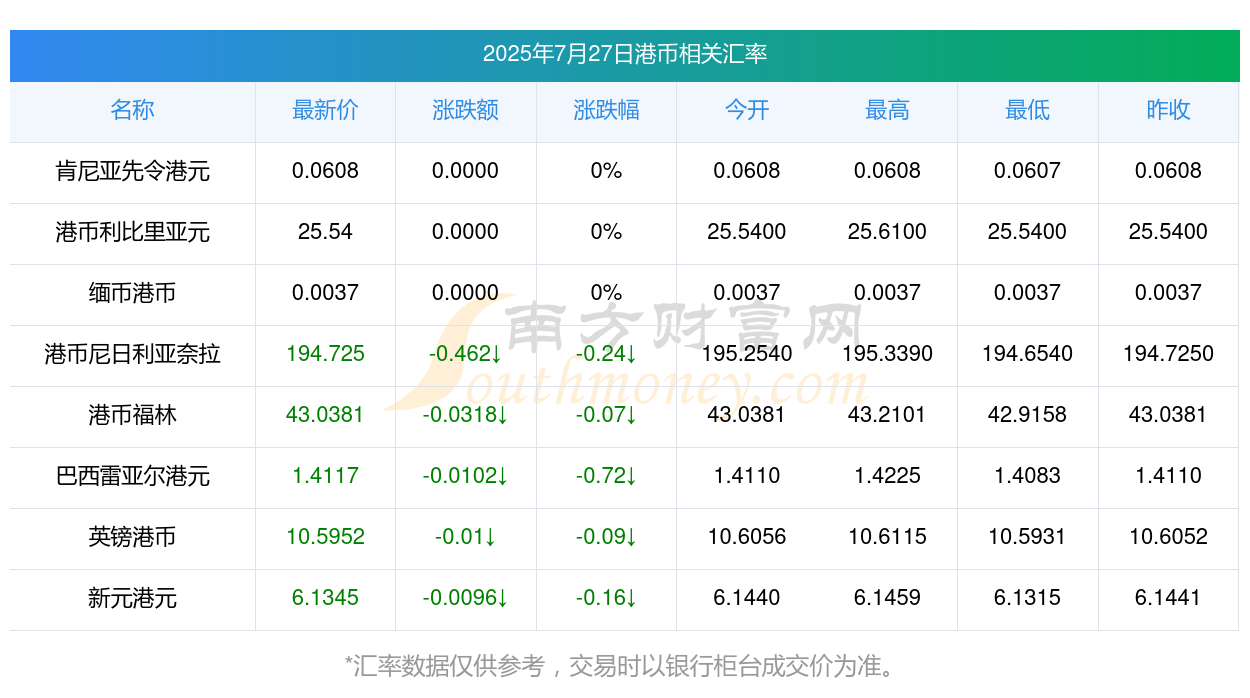
Task: Select the 最新价 column header
Action: pyautogui.click(x=325, y=110)
